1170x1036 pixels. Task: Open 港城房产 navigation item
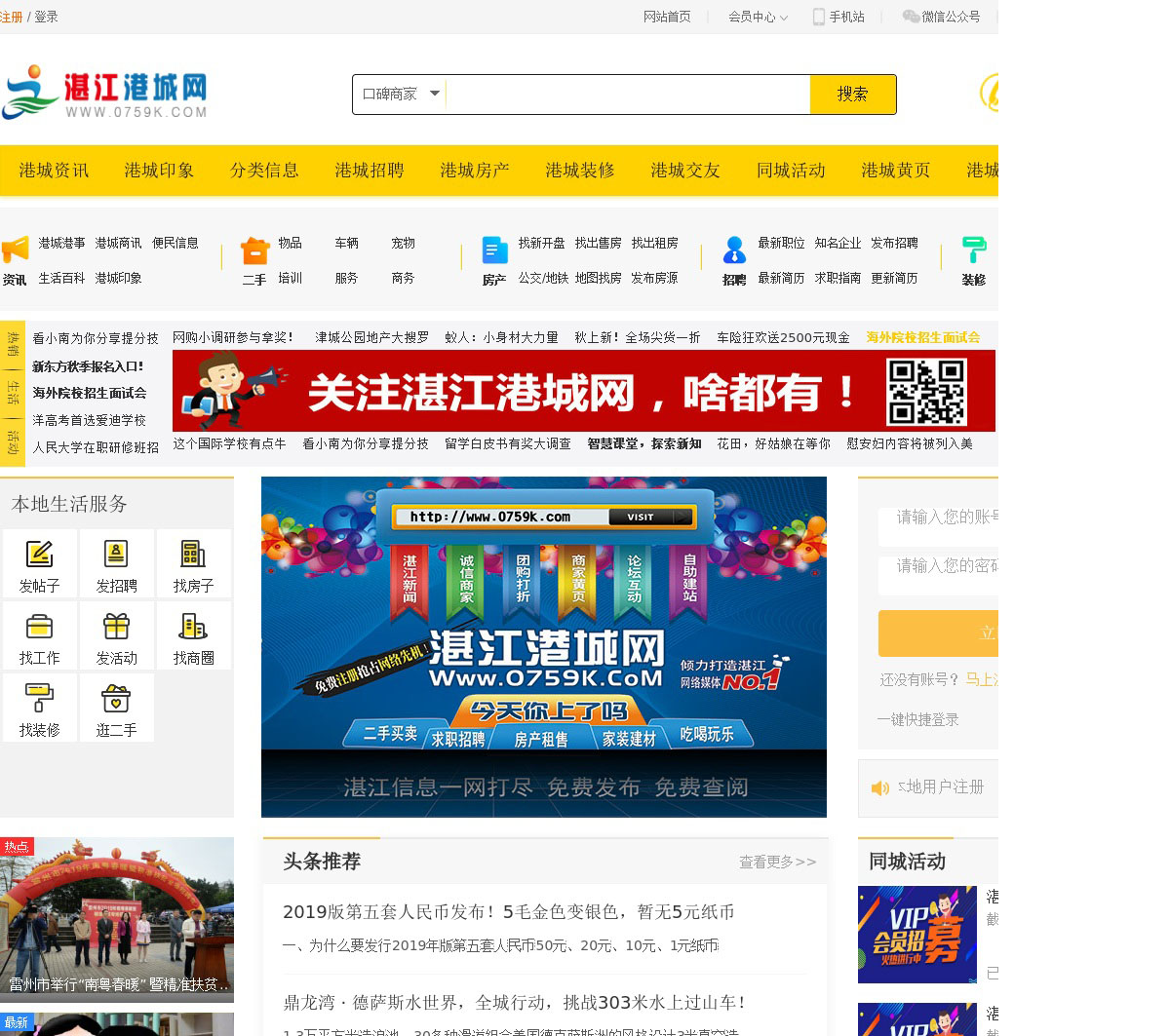pyautogui.click(x=475, y=171)
